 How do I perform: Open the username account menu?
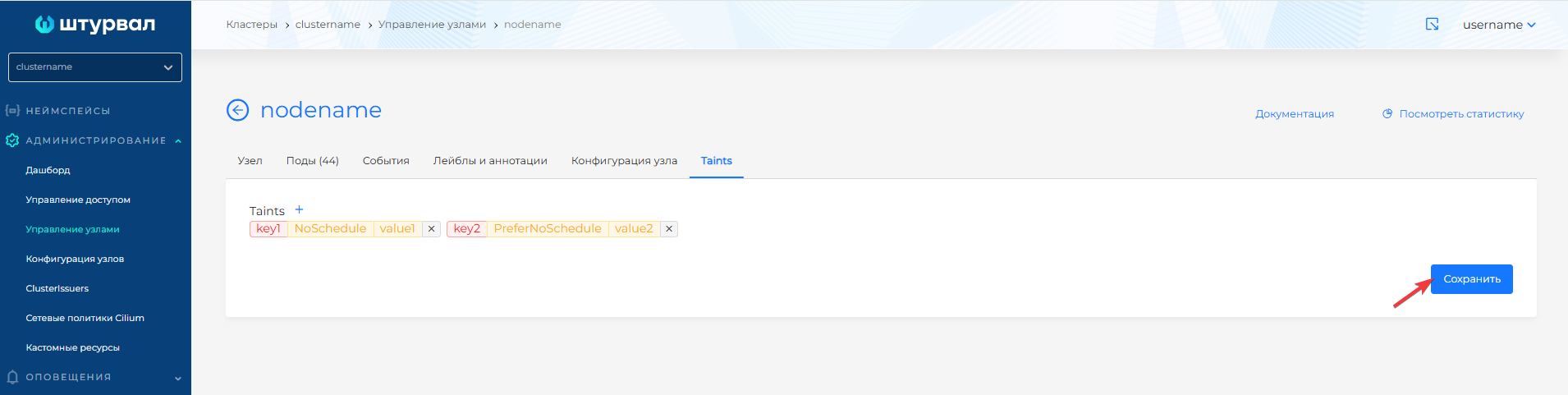1498,25
